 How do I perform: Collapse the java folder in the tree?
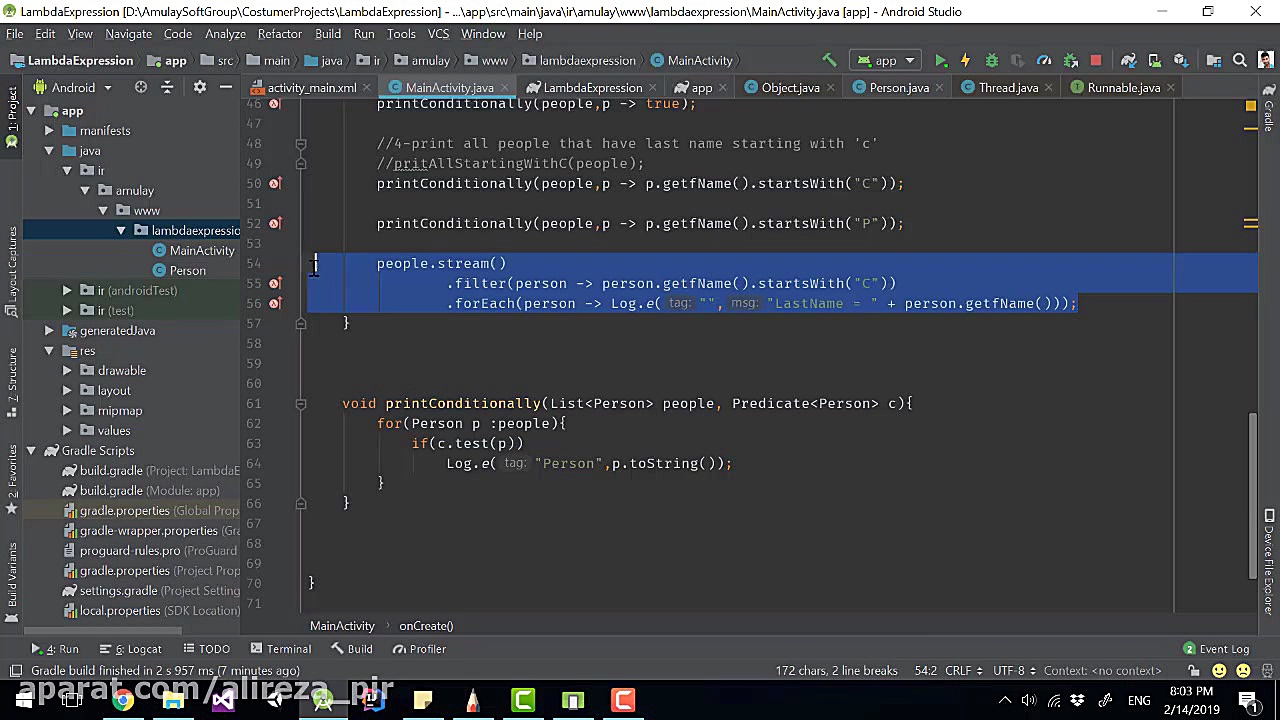pos(49,150)
